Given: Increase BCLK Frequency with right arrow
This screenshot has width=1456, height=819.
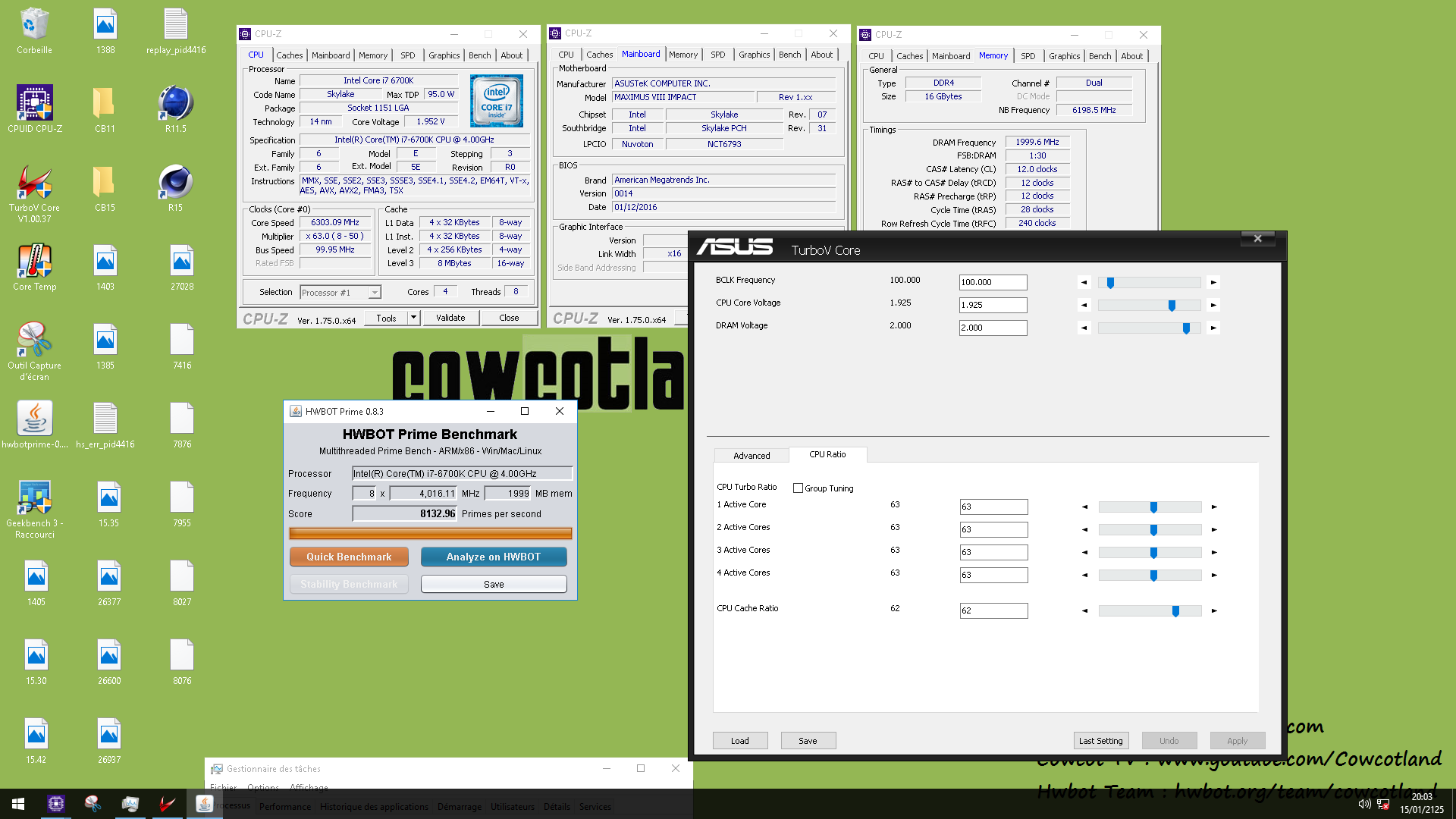Looking at the screenshot, I should (1213, 282).
